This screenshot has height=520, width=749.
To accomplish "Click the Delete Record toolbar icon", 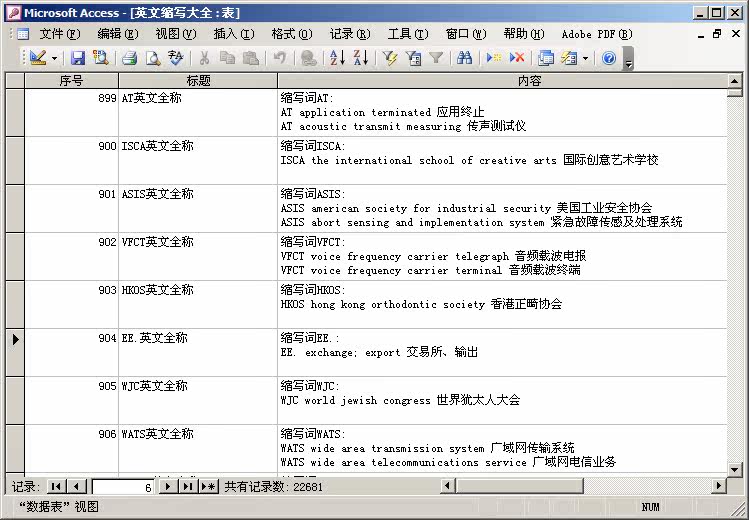I will (517, 58).
